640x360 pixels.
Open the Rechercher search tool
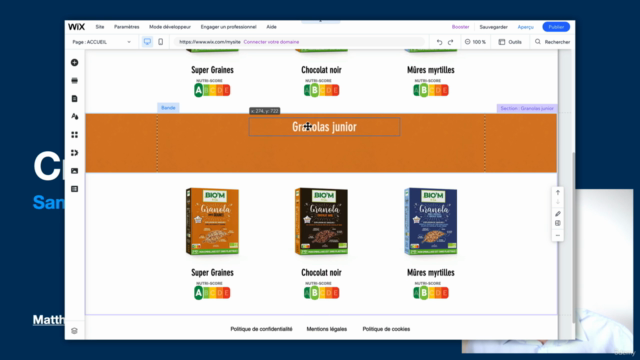[x=552, y=42]
